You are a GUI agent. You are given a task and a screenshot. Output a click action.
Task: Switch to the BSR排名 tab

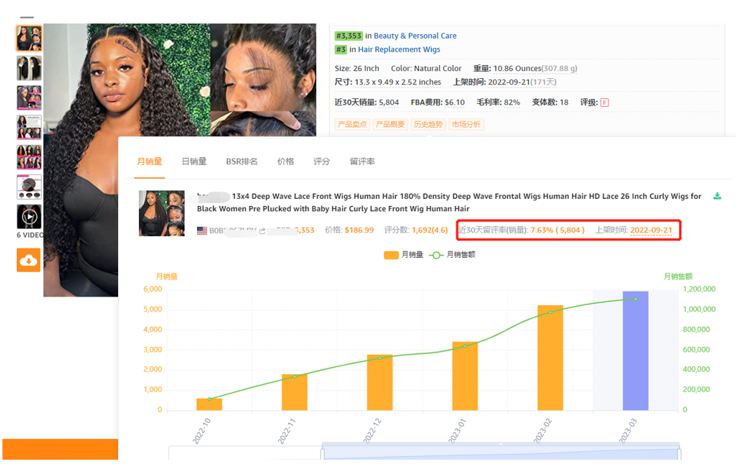coord(241,161)
